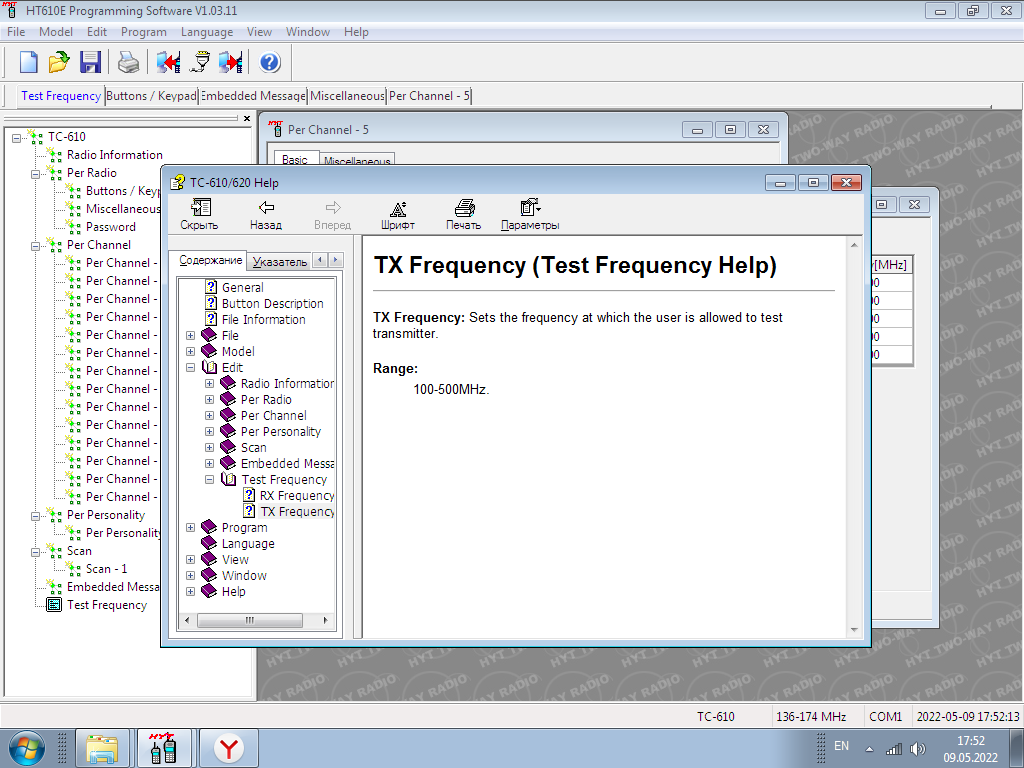The width and height of the screenshot is (1024, 768).
Task: Expand Per Personality in help contents
Action: [210, 432]
